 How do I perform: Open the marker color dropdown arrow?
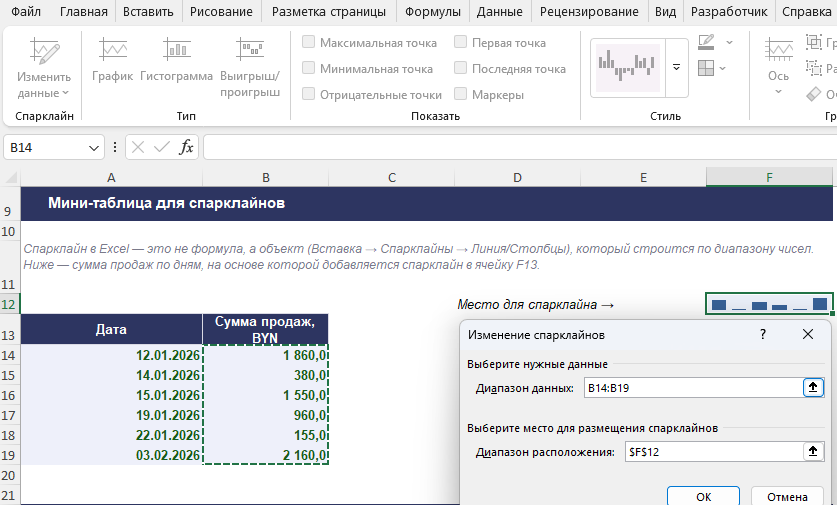click(722, 68)
